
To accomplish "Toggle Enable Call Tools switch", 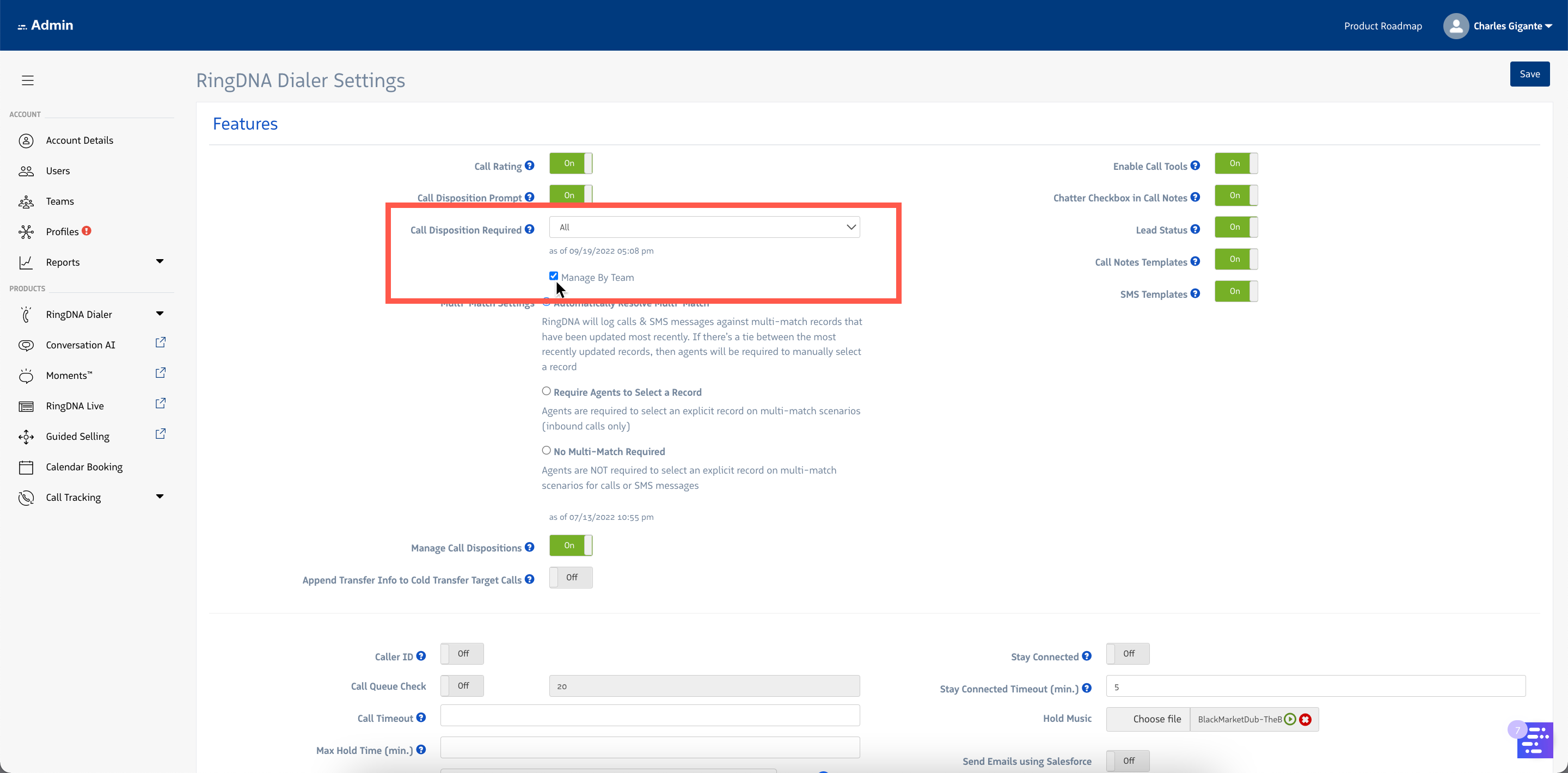I will [1236, 163].
